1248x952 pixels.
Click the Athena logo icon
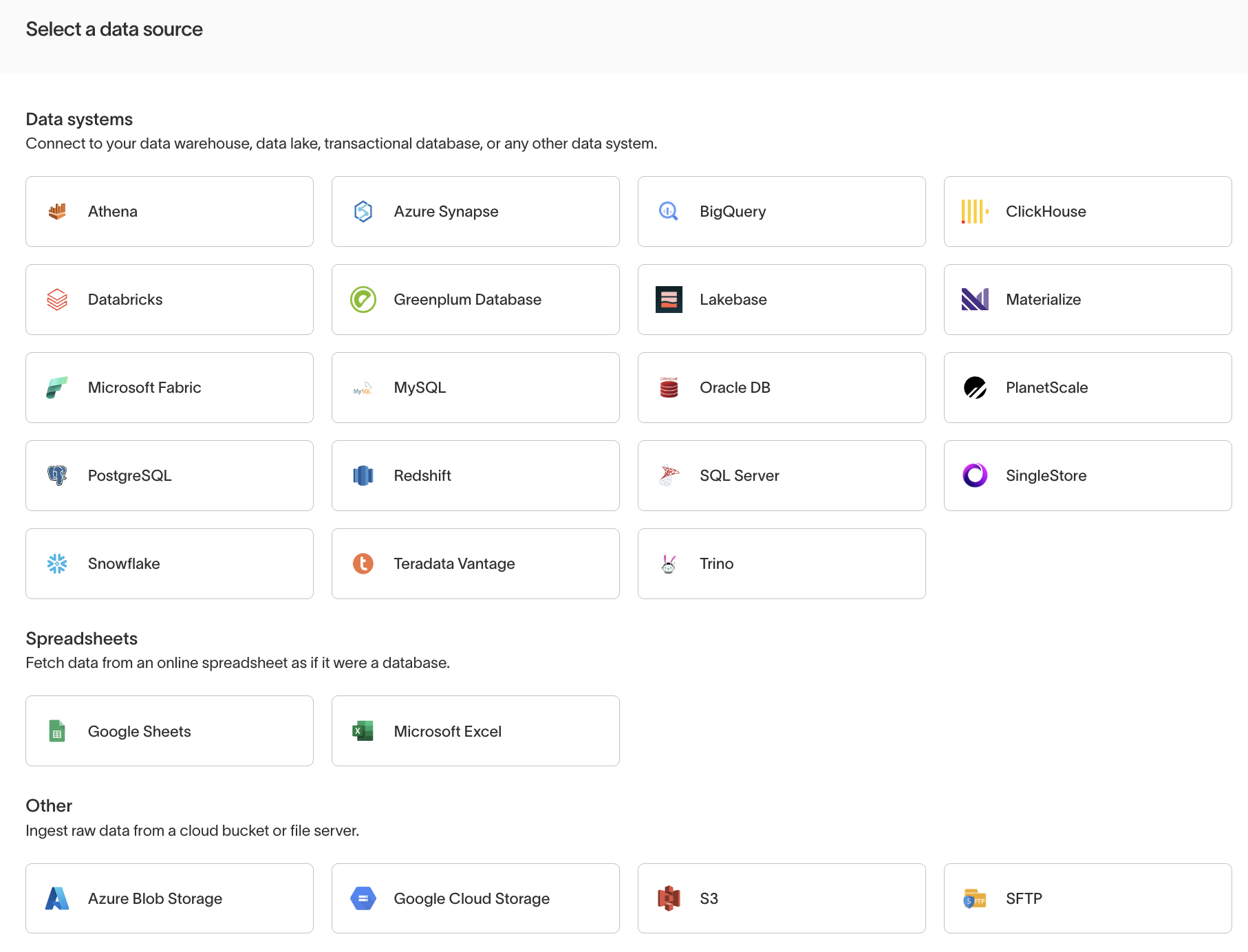pos(57,211)
